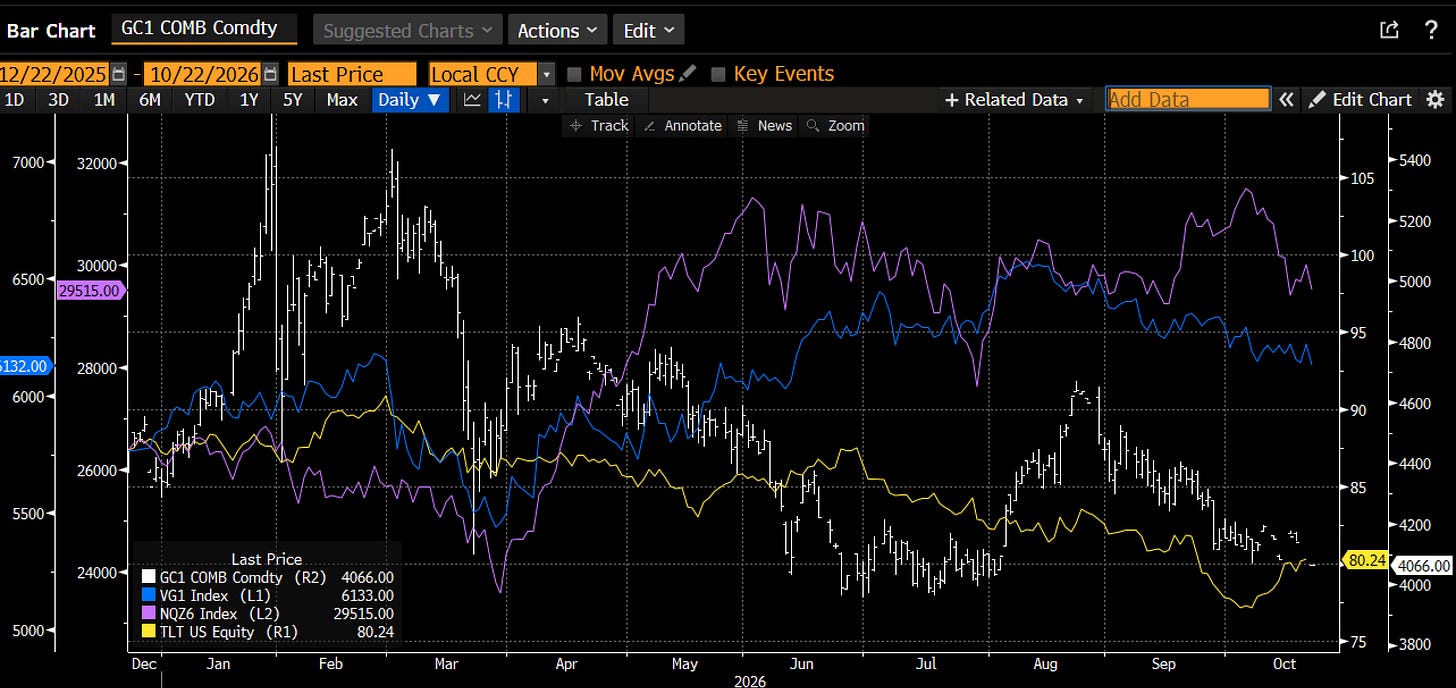
Task: Activate the Track crosshair tool
Action: [x=599, y=125]
